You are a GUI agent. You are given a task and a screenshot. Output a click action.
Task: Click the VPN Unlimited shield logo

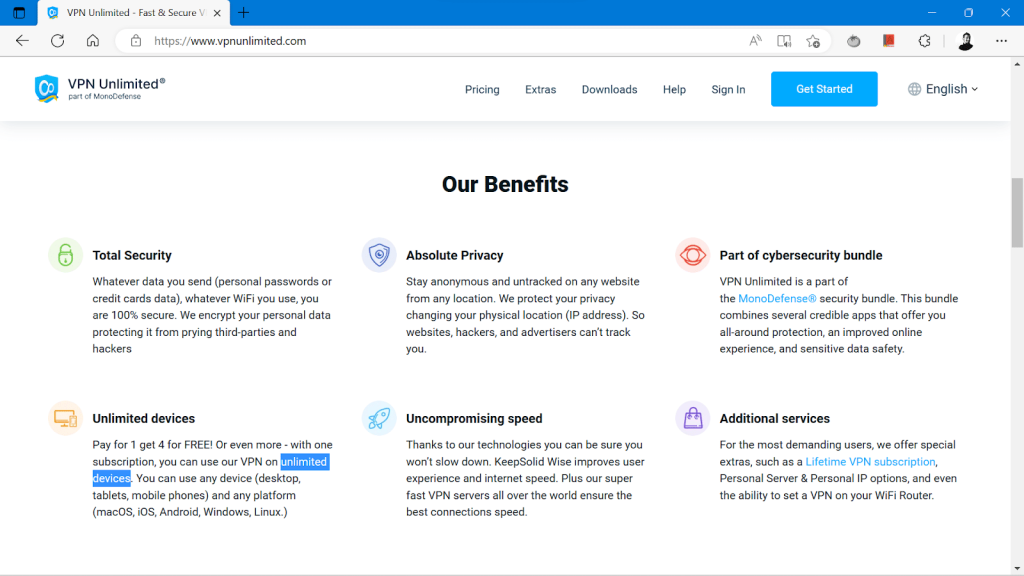pos(46,89)
